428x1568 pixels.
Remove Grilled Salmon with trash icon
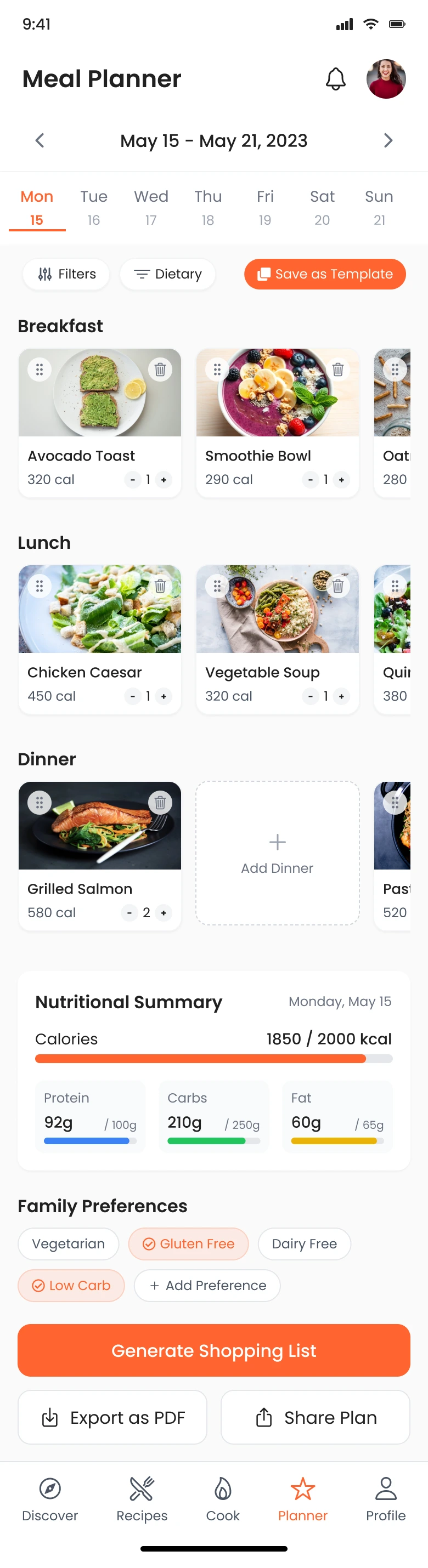click(x=160, y=802)
